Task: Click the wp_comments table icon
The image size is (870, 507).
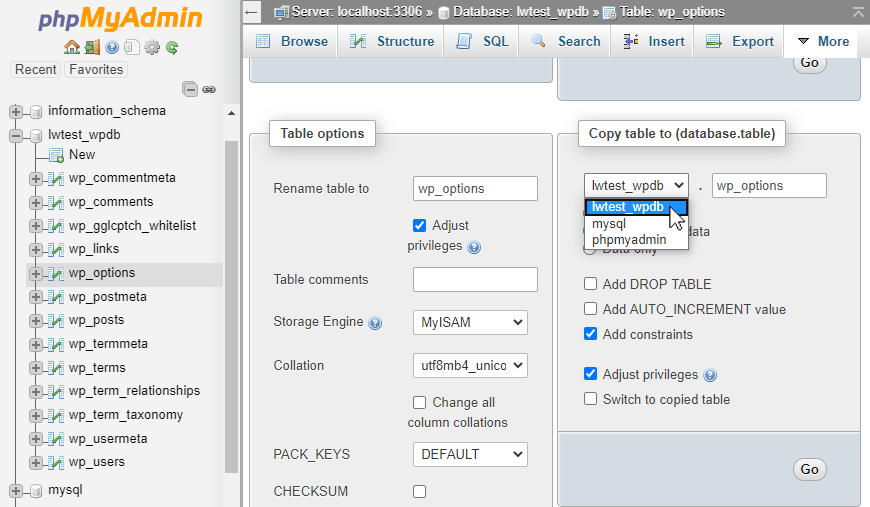Action: (x=55, y=202)
